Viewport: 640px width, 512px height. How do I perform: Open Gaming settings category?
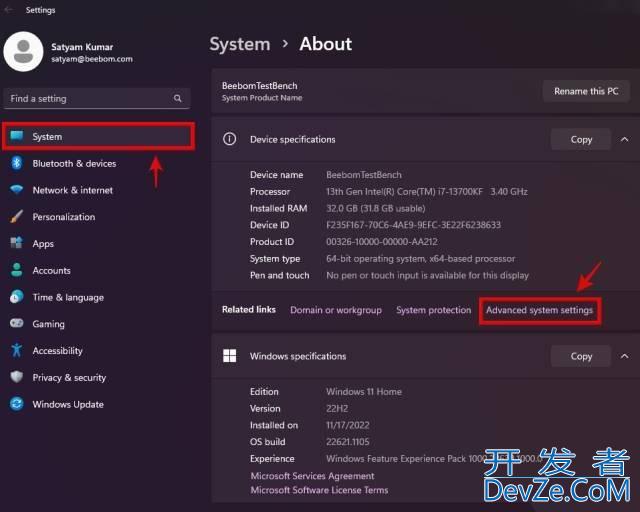pos(98,324)
